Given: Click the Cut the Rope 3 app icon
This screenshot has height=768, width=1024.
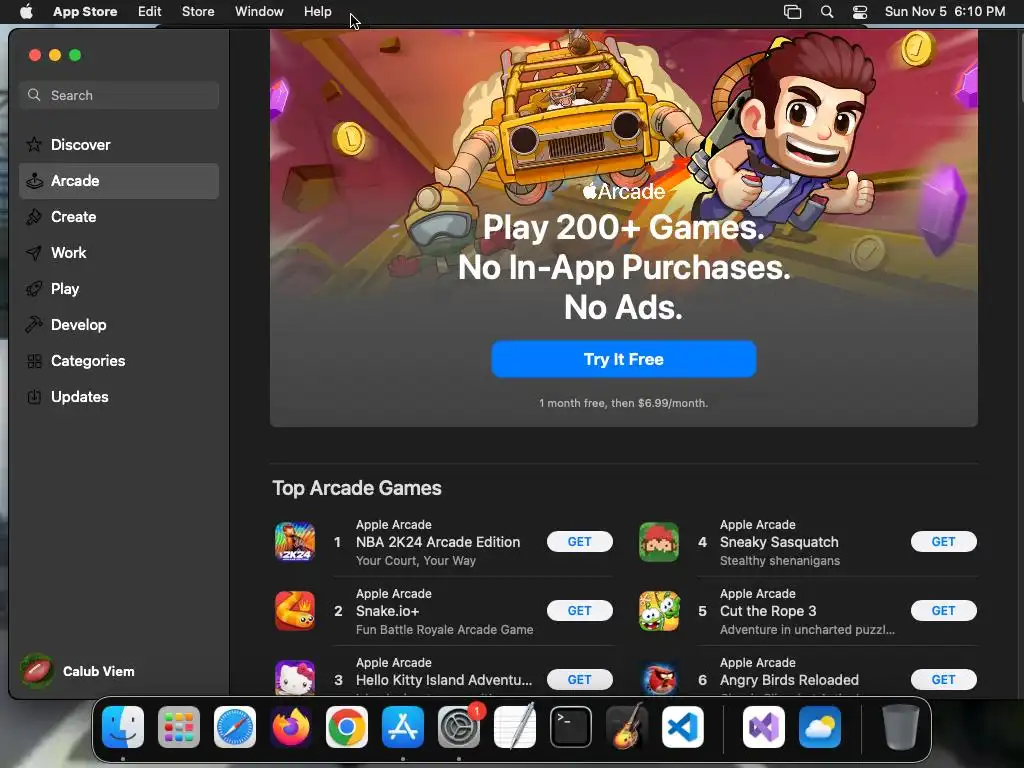Looking at the screenshot, I should (659, 611).
